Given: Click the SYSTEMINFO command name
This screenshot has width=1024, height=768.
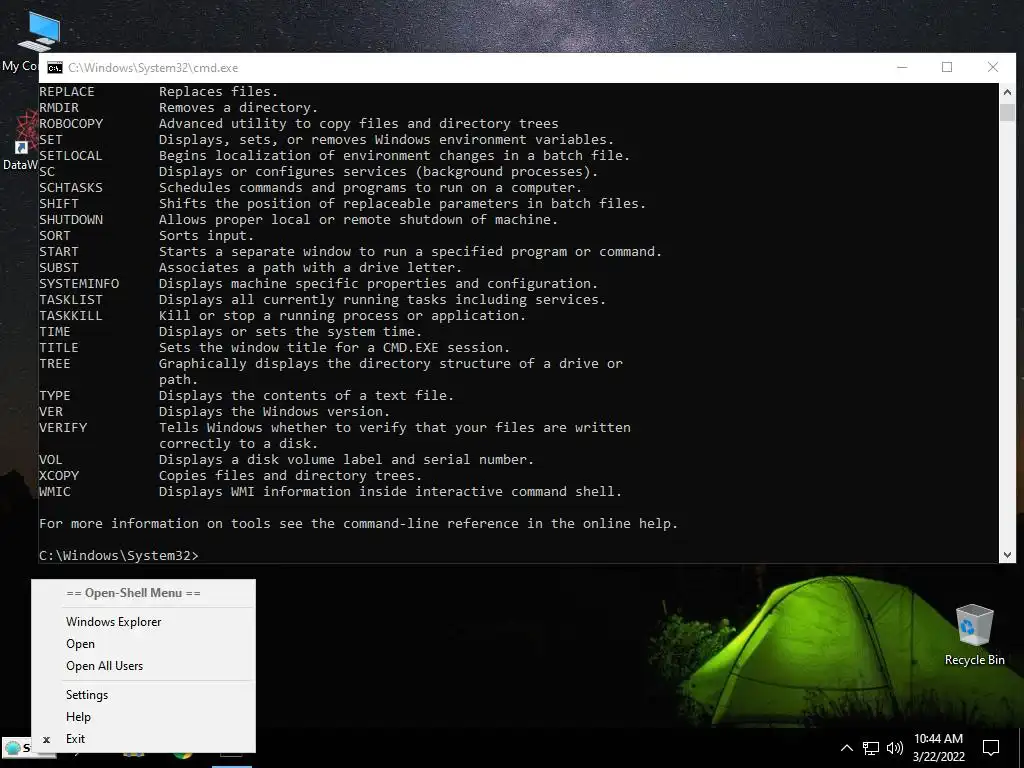Looking at the screenshot, I should 79,283.
